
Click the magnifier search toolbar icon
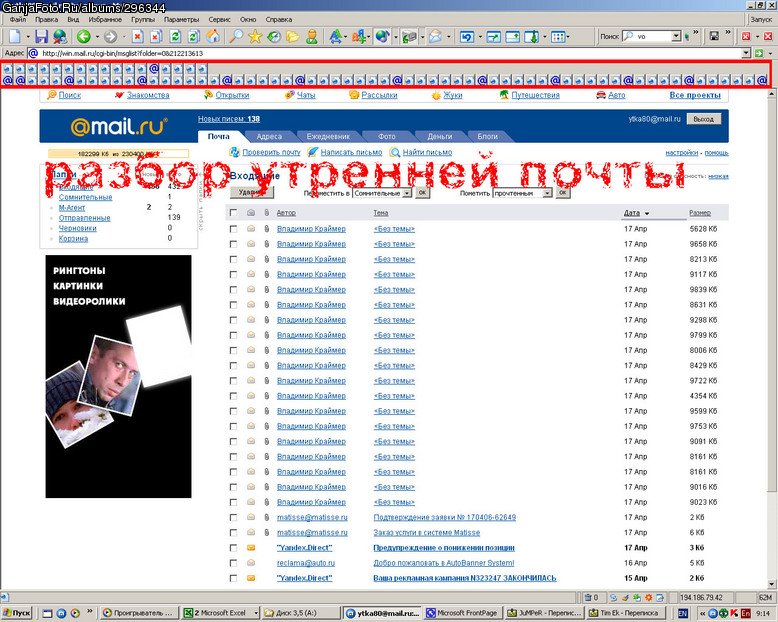click(235, 37)
